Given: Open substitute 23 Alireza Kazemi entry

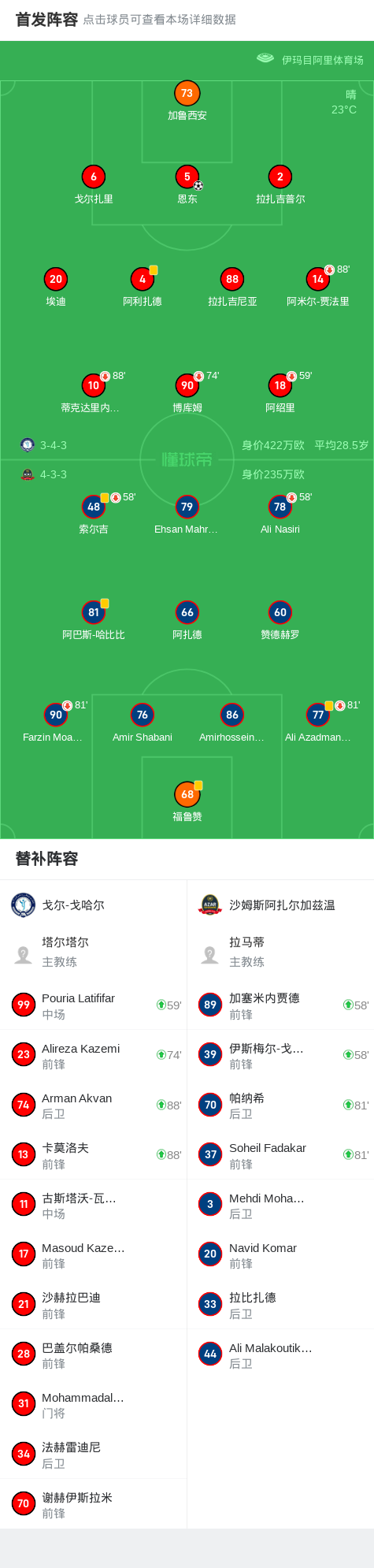Looking at the screenshot, I should pos(93,1055).
